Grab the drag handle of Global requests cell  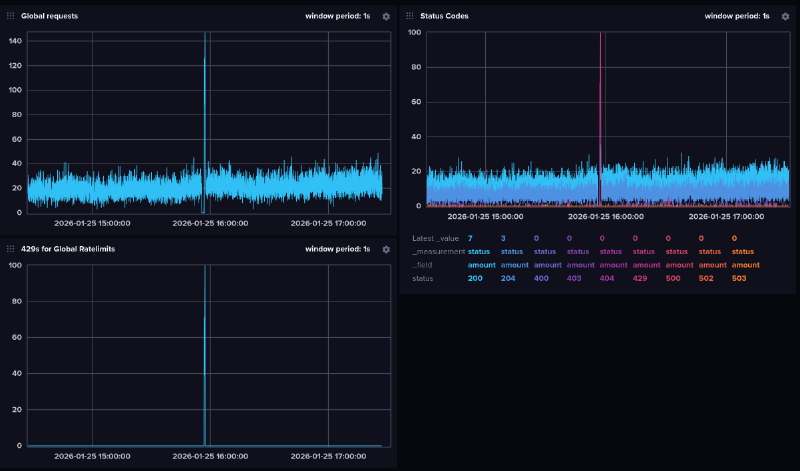10,16
